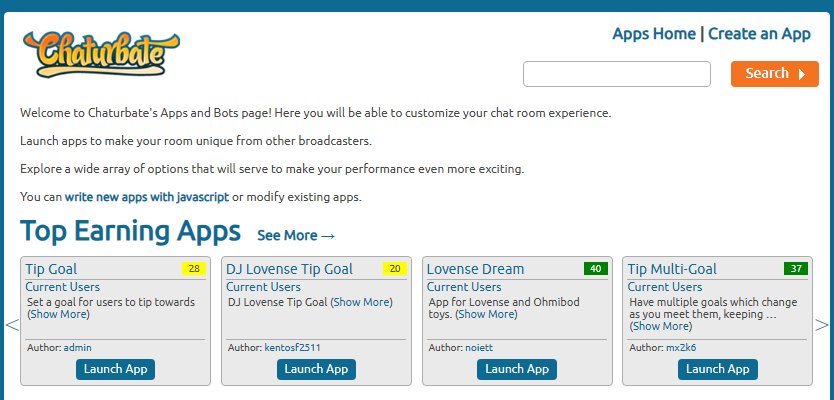This screenshot has width=834, height=400.
Task: Click the Top Earning Apps heading
Action: coord(130,231)
